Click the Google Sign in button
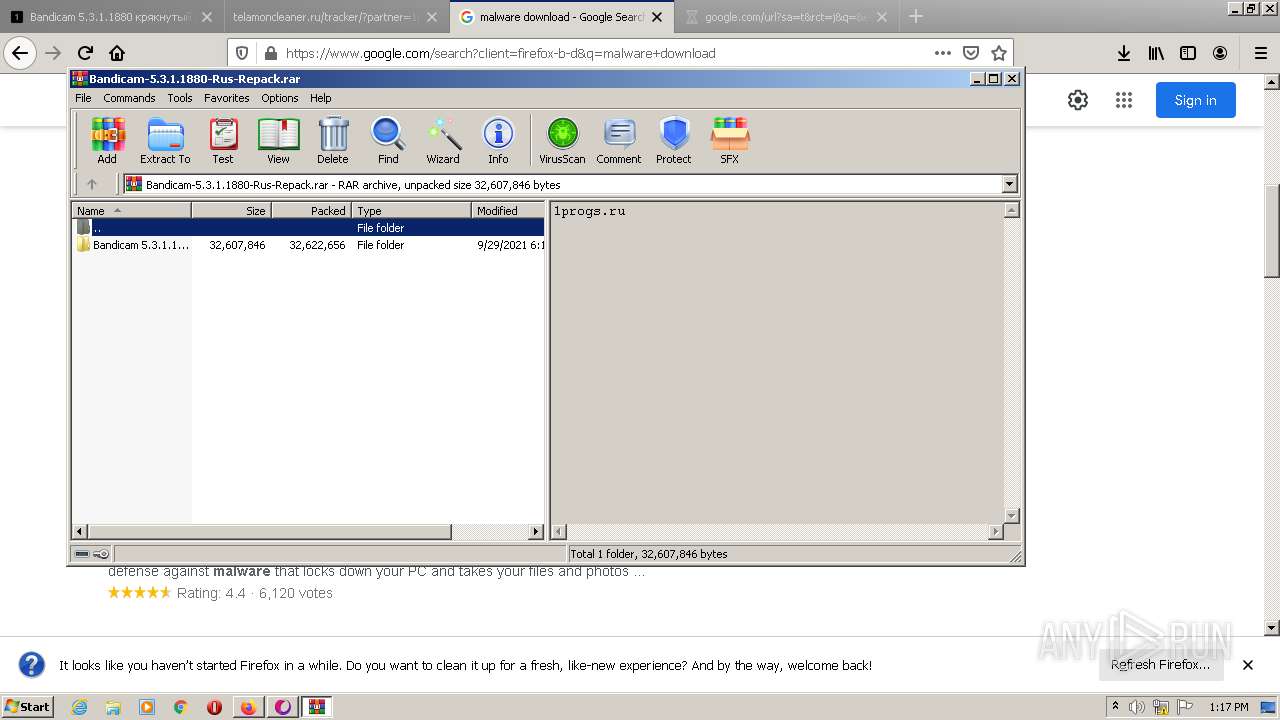 pos(1196,100)
